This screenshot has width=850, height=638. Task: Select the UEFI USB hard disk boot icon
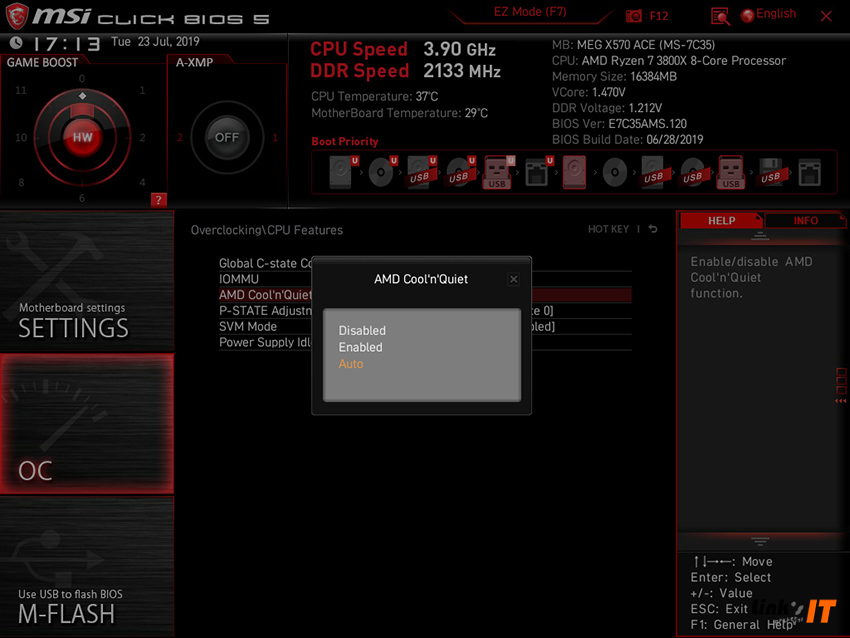(422, 172)
